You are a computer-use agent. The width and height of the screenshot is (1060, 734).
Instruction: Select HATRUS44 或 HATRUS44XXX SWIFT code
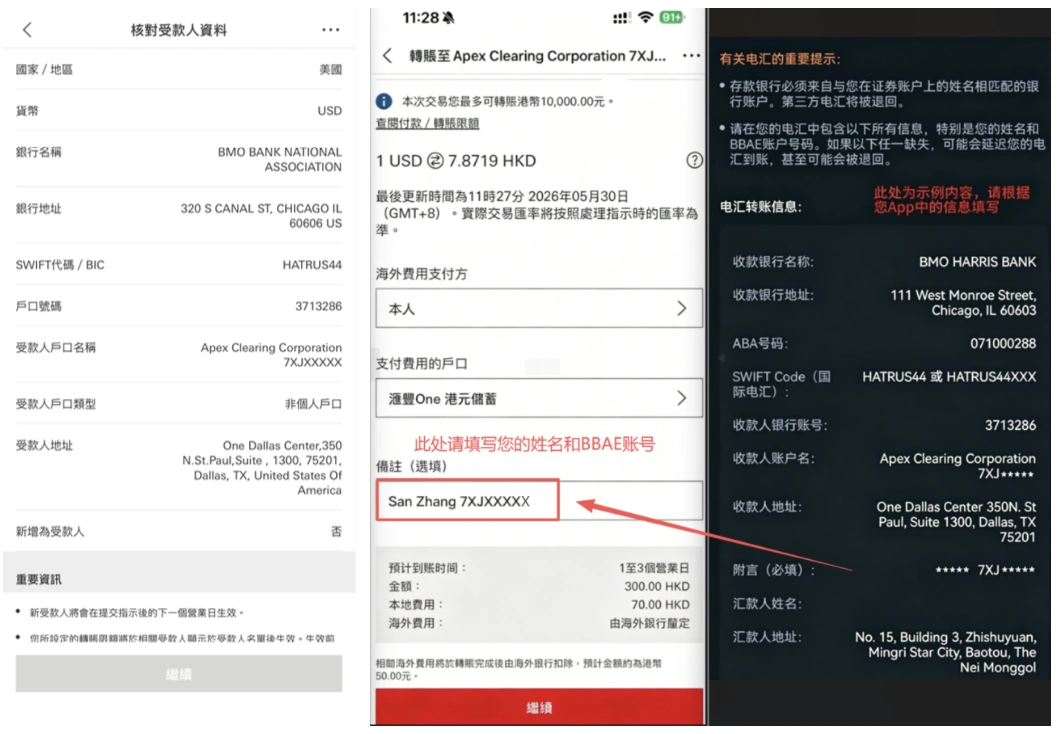click(949, 377)
